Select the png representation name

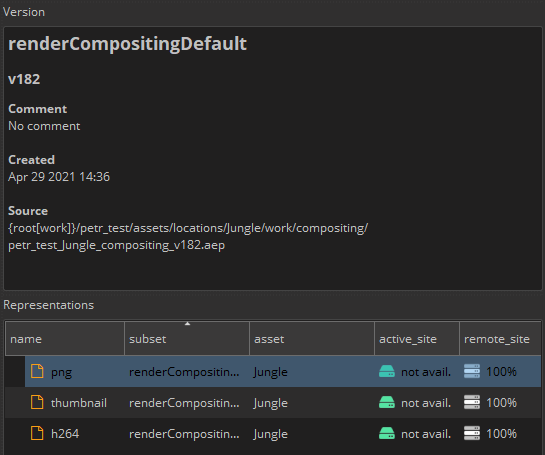(x=62, y=372)
